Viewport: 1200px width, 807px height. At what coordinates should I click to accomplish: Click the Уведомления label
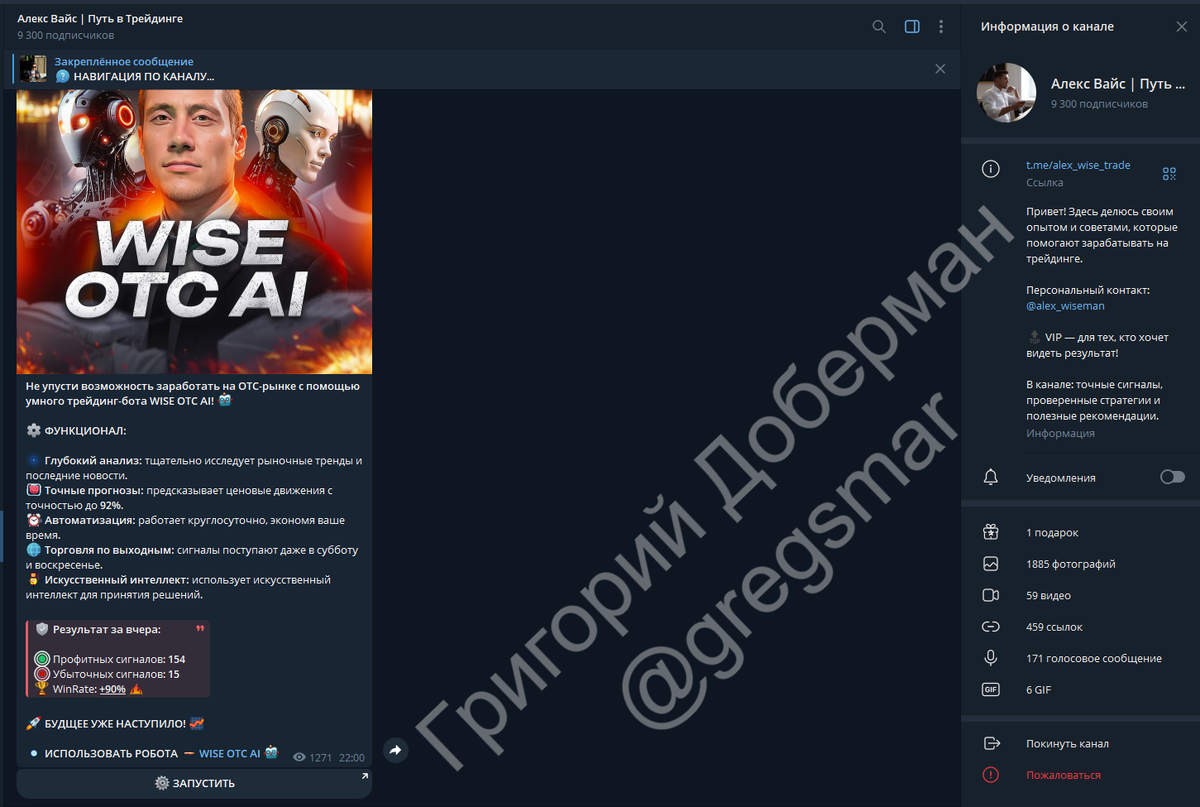click(1060, 478)
